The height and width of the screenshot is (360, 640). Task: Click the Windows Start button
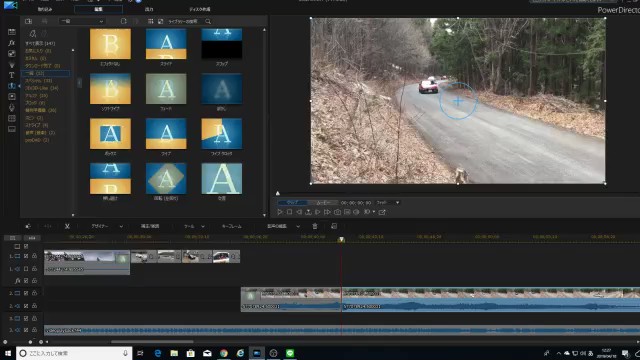(x=8, y=353)
